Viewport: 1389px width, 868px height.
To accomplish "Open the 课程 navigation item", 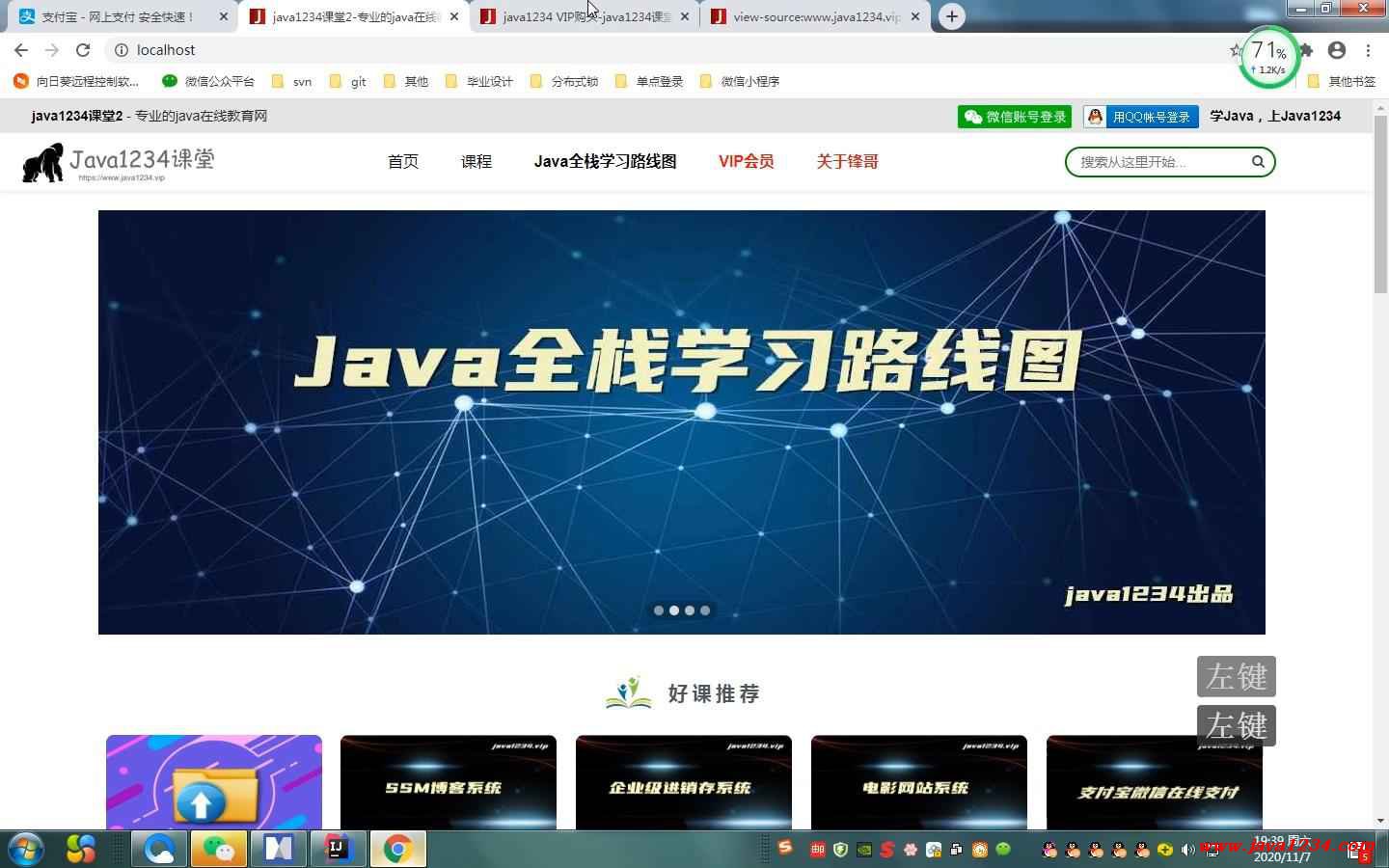I will (x=477, y=162).
